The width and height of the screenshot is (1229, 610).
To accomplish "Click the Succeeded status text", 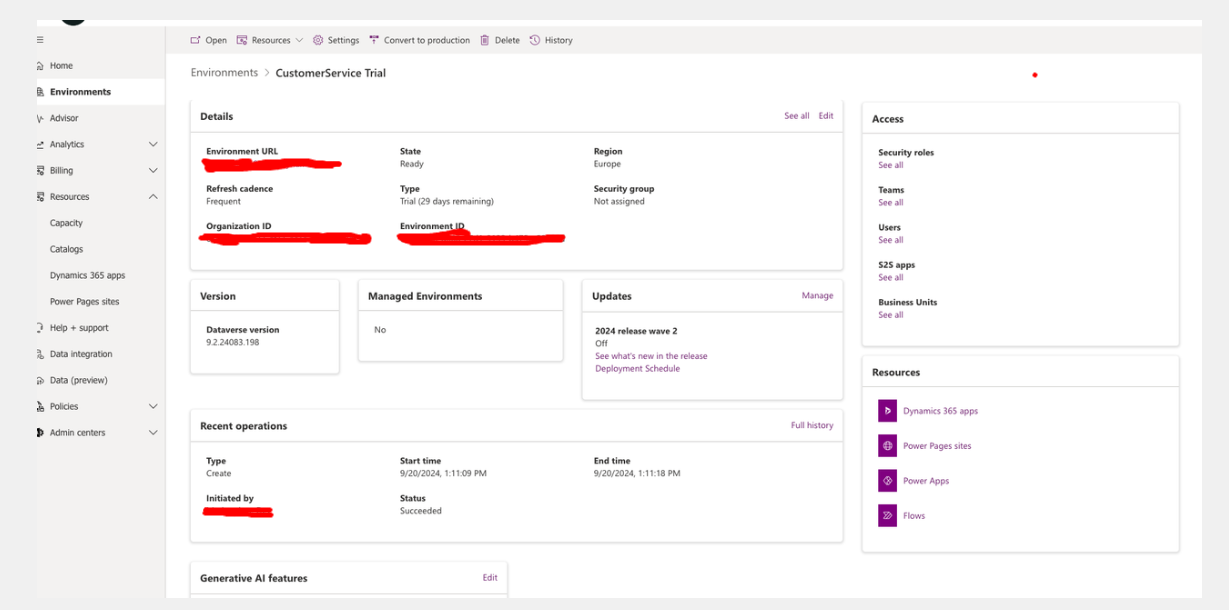I will 421,511.
